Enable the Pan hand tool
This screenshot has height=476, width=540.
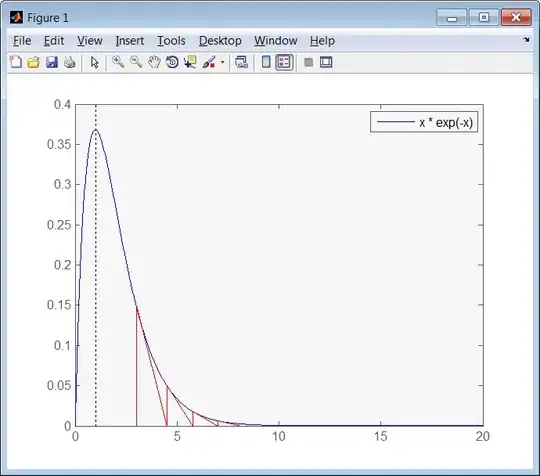click(x=154, y=62)
